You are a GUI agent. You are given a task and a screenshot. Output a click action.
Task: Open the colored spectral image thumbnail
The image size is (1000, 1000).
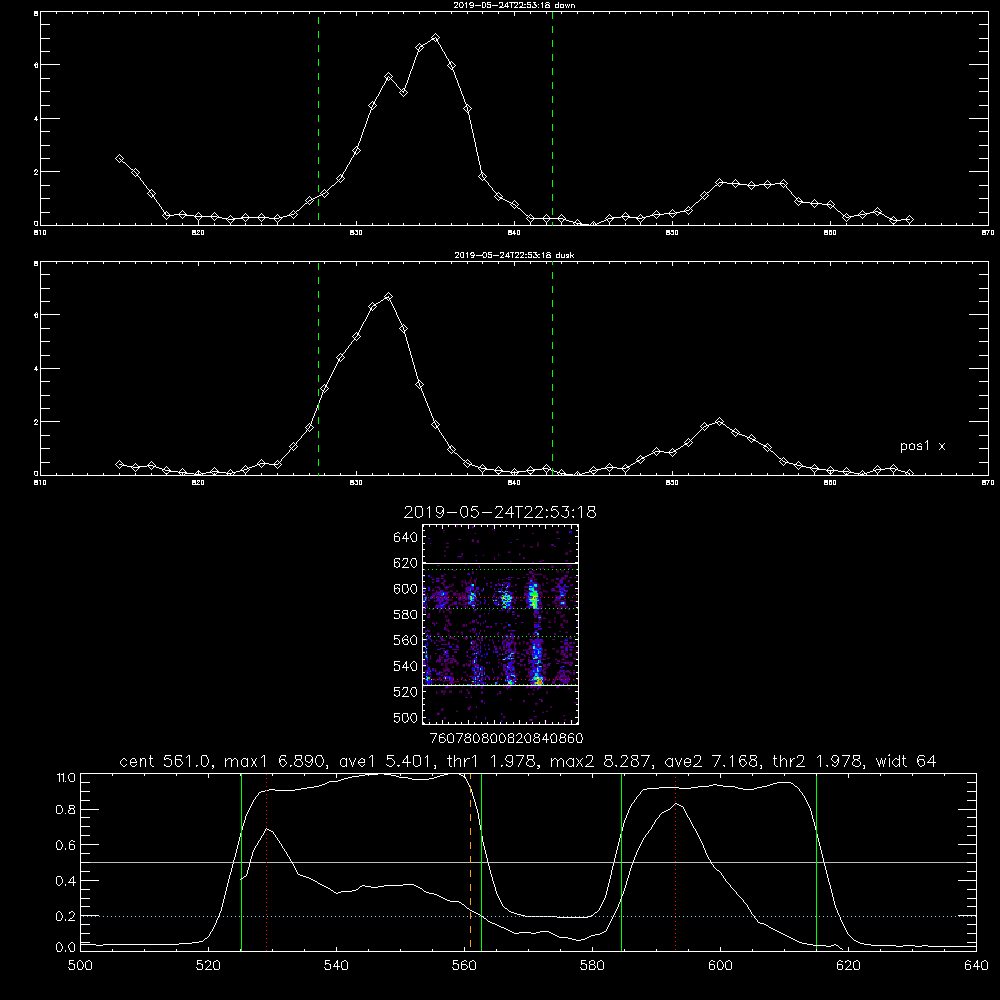[501, 624]
